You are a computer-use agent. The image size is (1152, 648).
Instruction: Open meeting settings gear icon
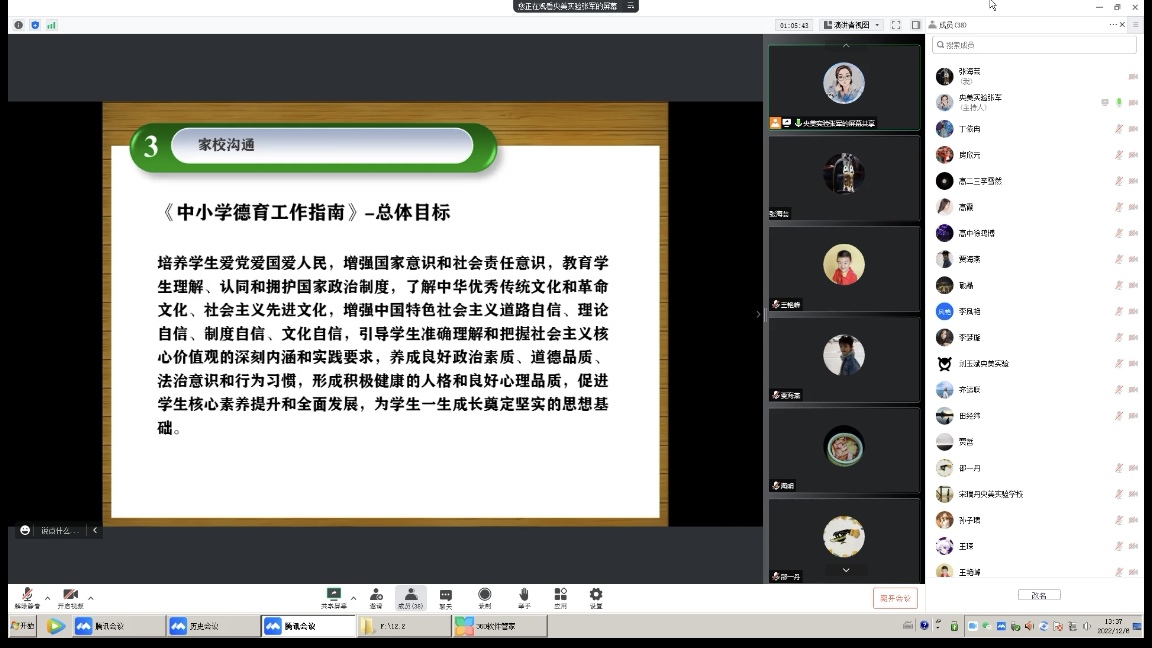596,596
